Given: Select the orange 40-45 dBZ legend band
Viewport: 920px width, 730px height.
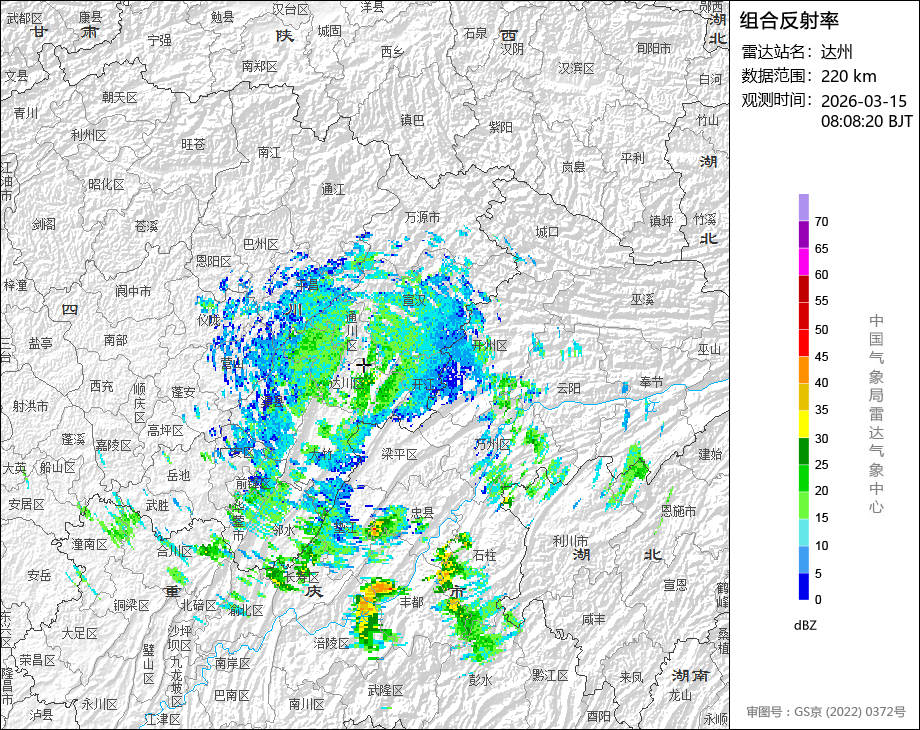Looking at the screenshot, I should coord(803,370).
